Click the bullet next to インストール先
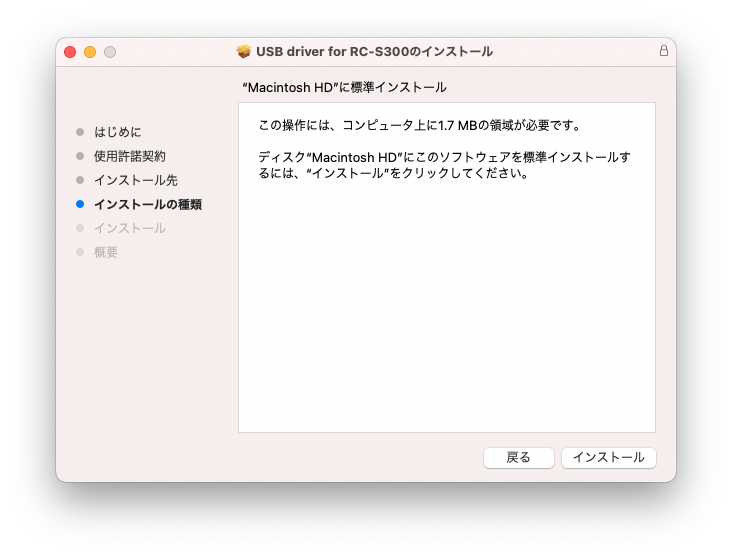This screenshot has height=556, width=732. [80, 180]
